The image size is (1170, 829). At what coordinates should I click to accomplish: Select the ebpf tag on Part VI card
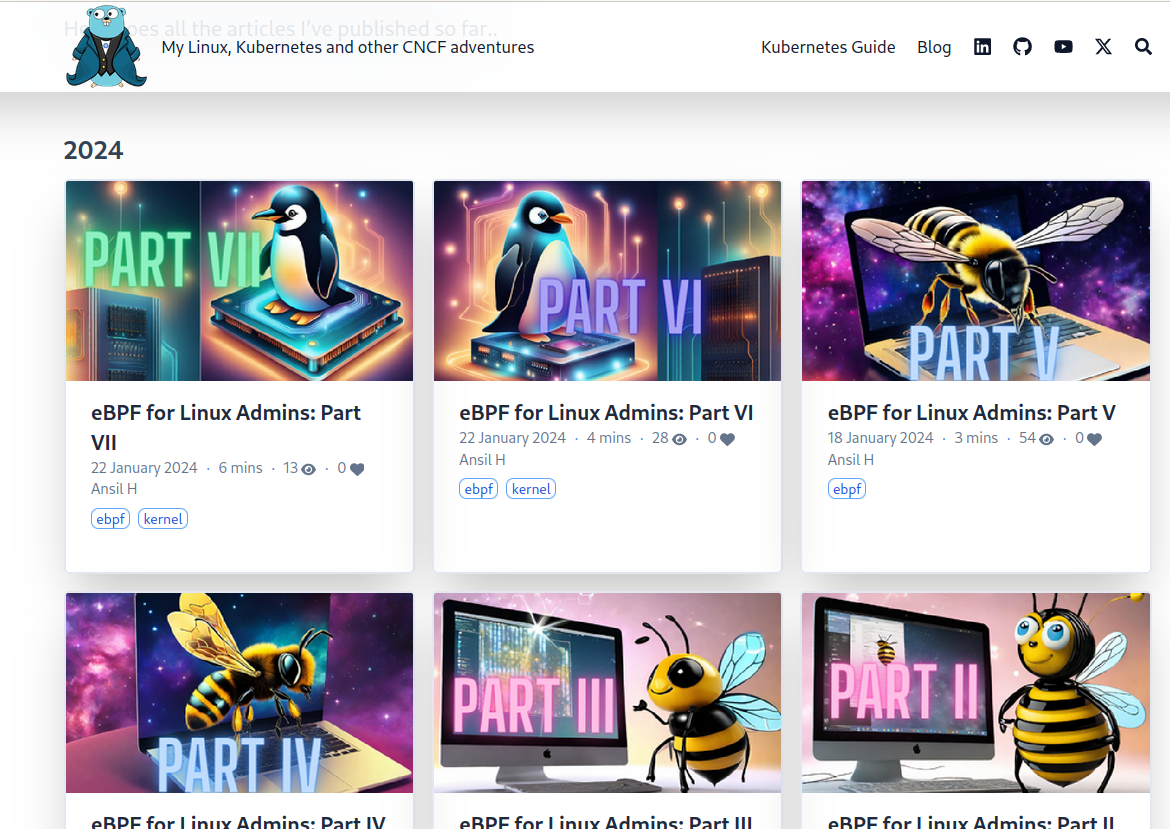[478, 489]
